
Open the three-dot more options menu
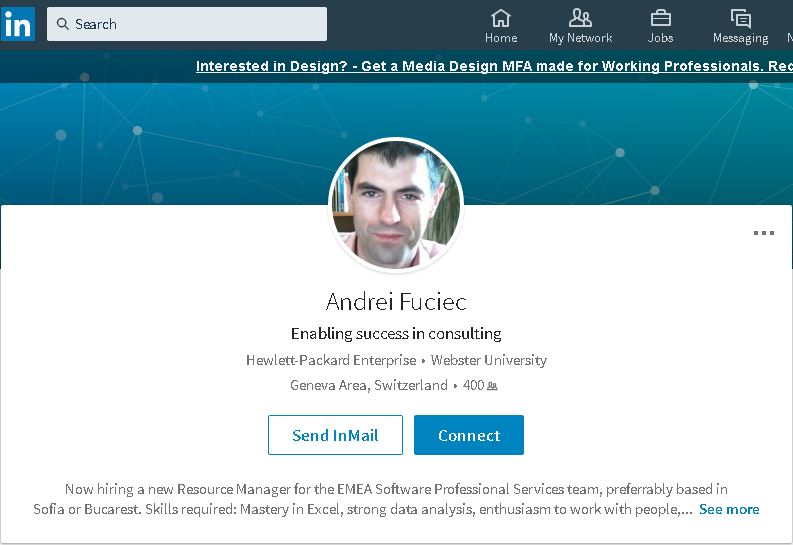click(x=763, y=233)
